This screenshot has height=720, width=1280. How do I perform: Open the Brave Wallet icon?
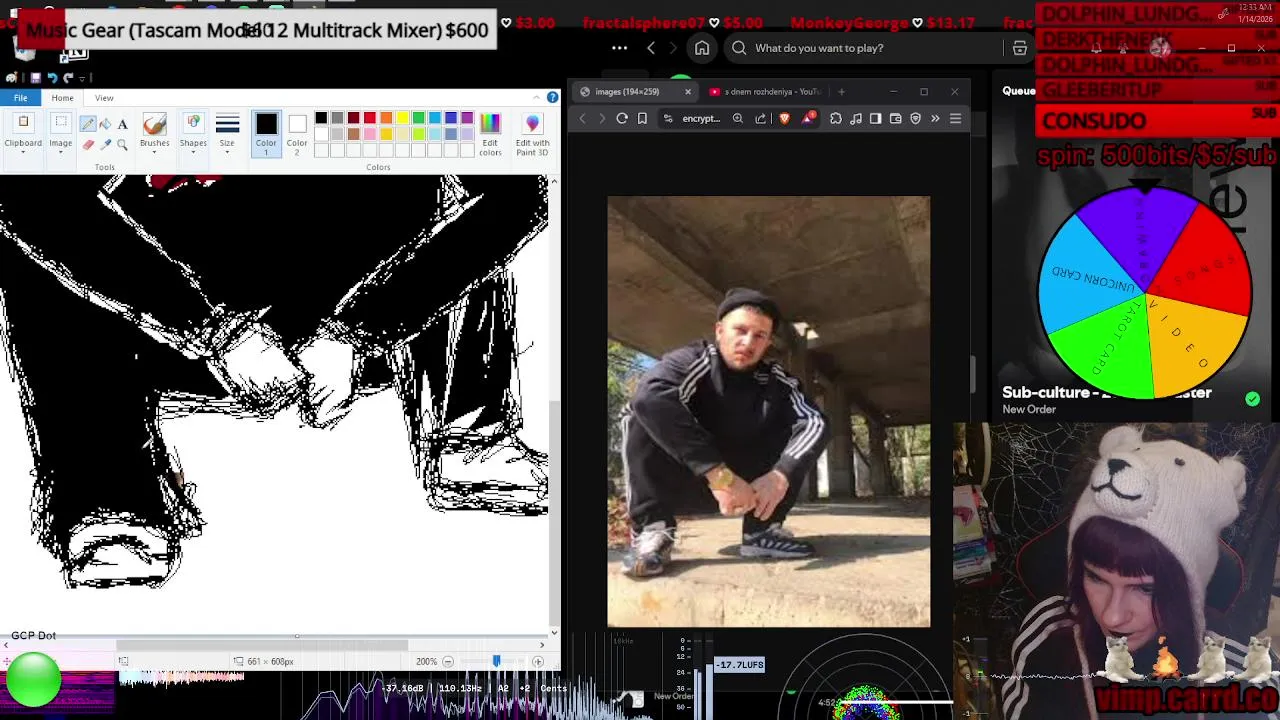[895, 118]
